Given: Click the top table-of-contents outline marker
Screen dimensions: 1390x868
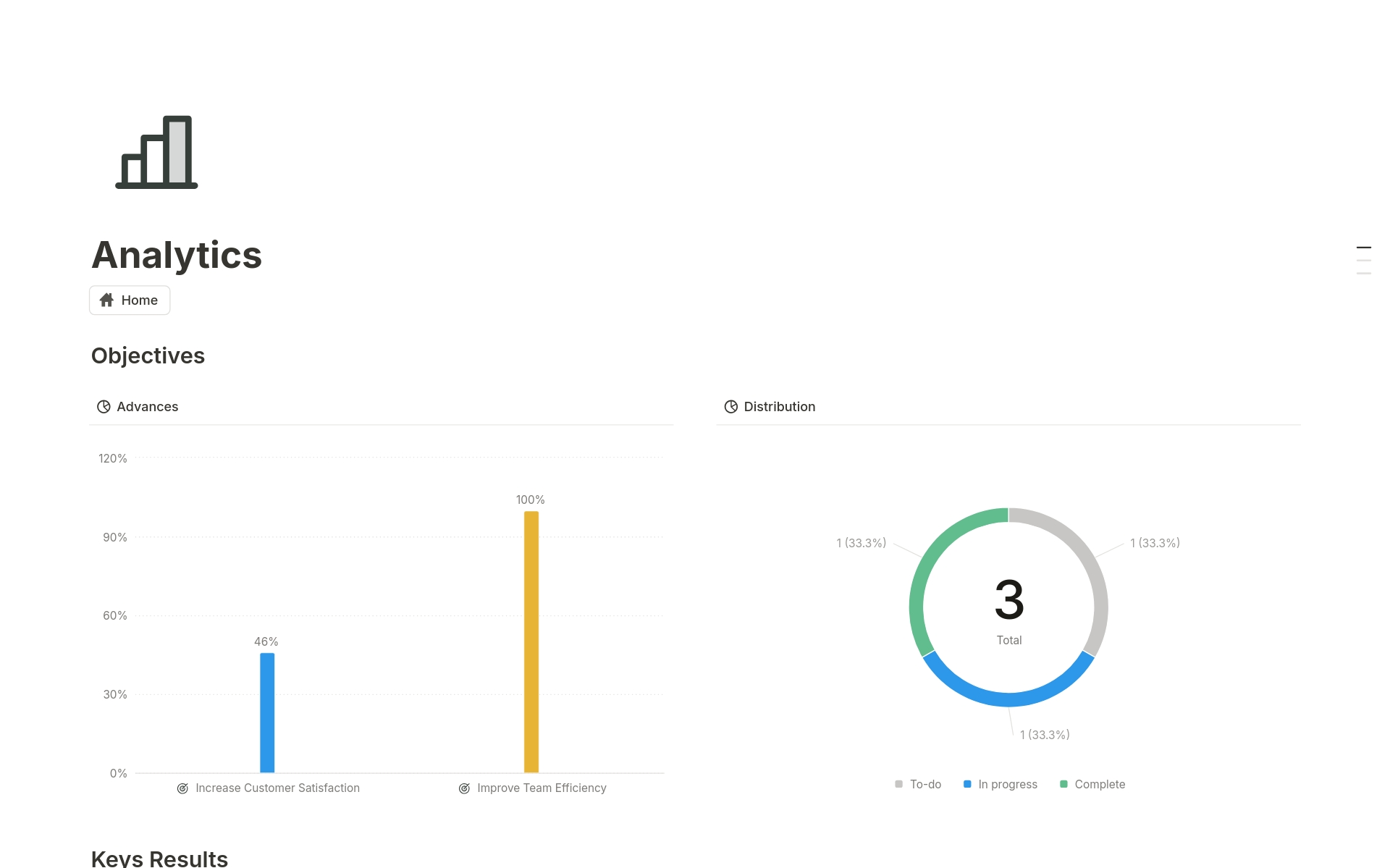Looking at the screenshot, I should pyautogui.click(x=1364, y=248).
